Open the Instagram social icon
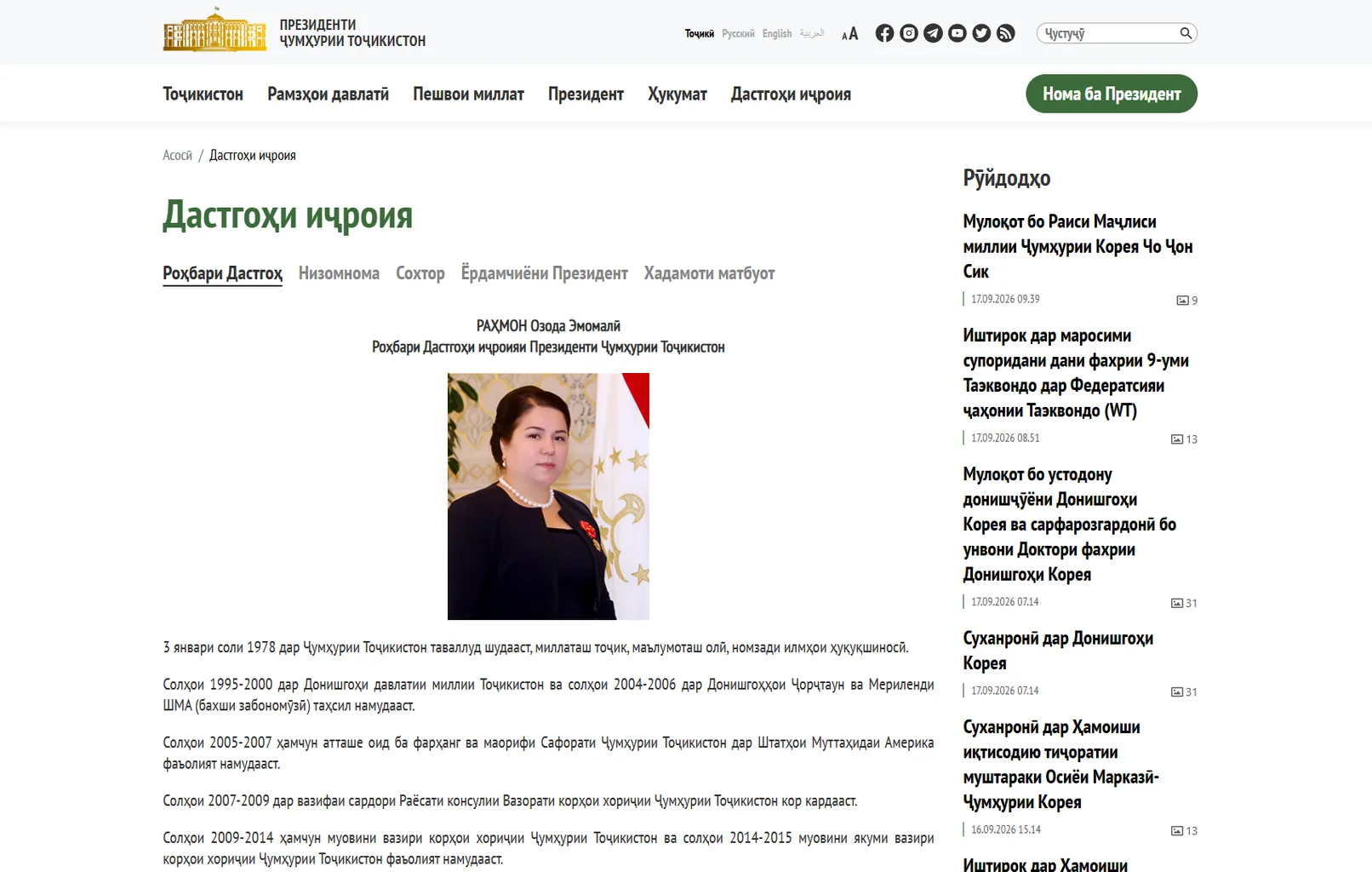 coord(909,33)
